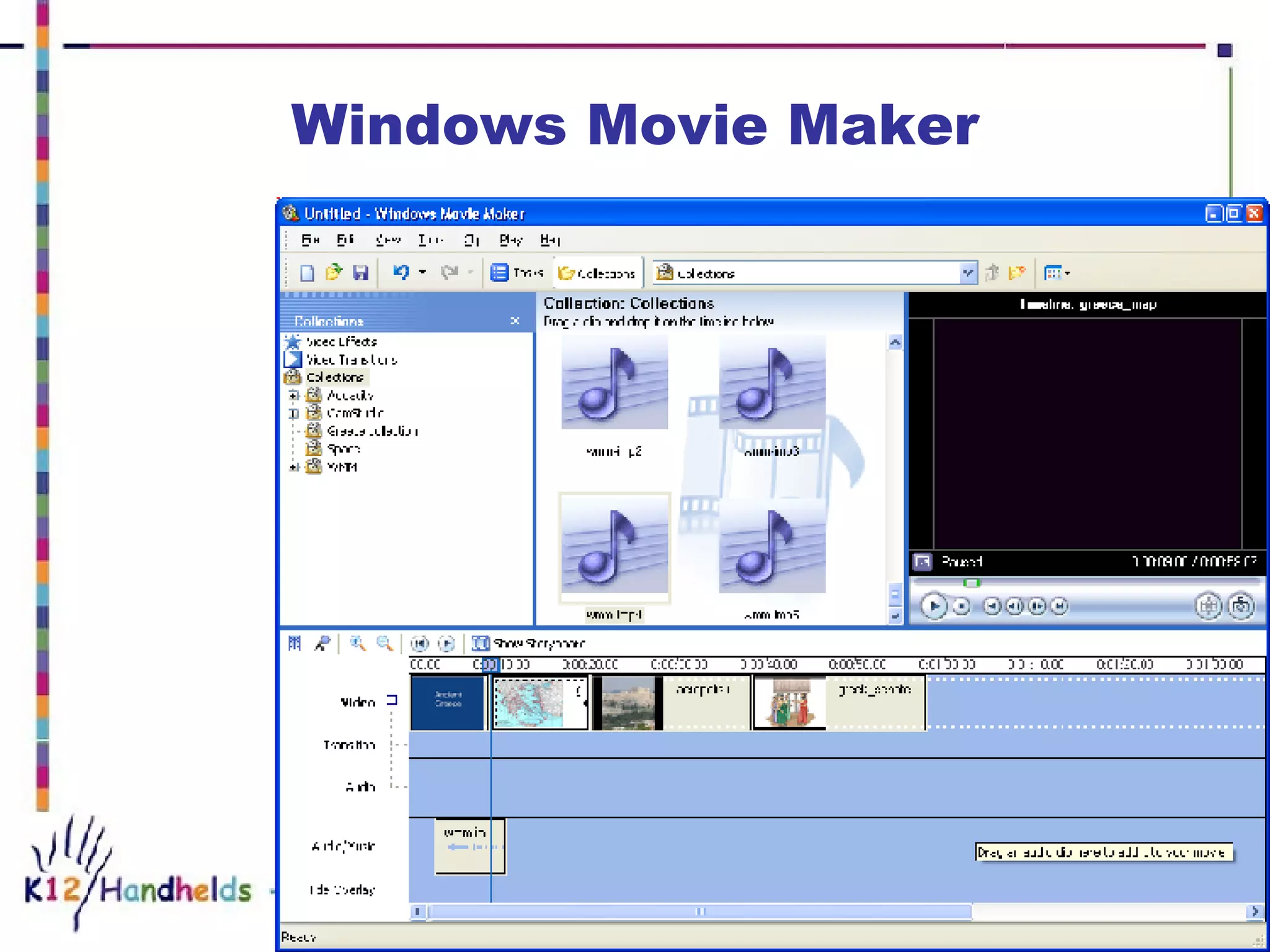Select the Video Effects item
The height and width of the screenshot is (952, 1270).
point(340,342)
